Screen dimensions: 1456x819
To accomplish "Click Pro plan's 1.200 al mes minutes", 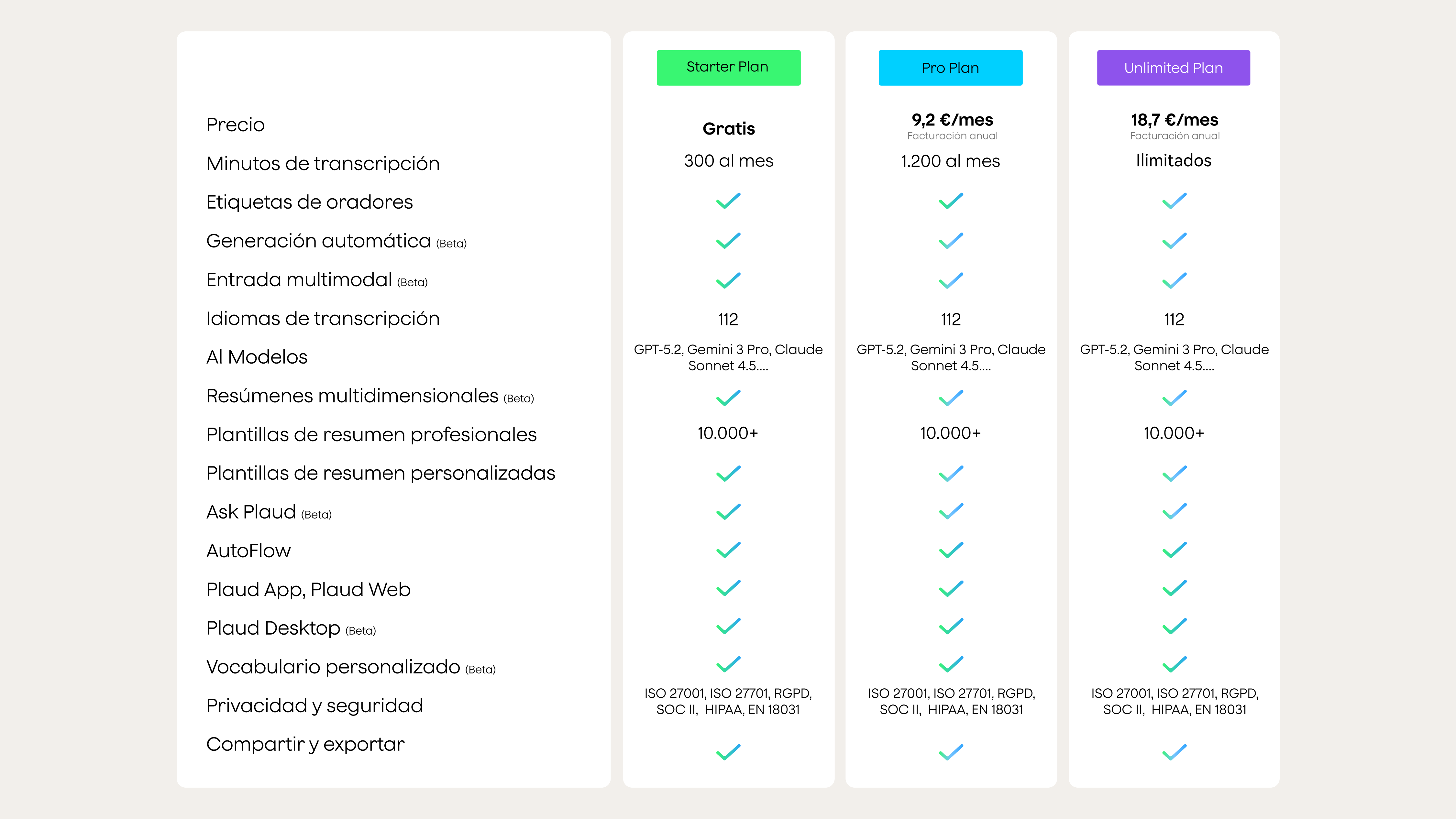I will (950, 161).
